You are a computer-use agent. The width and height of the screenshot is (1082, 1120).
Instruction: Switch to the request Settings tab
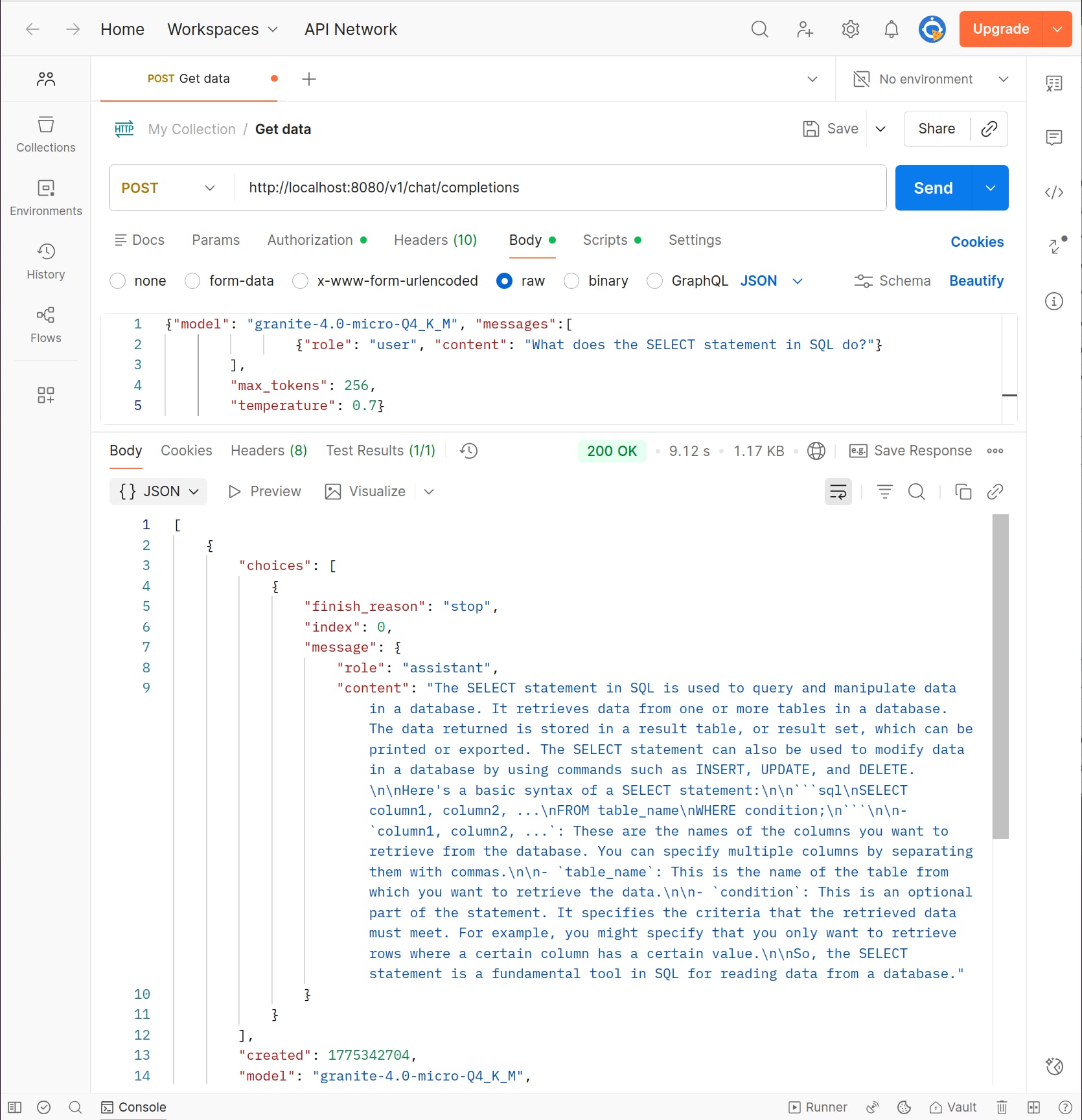pos(695,240)
